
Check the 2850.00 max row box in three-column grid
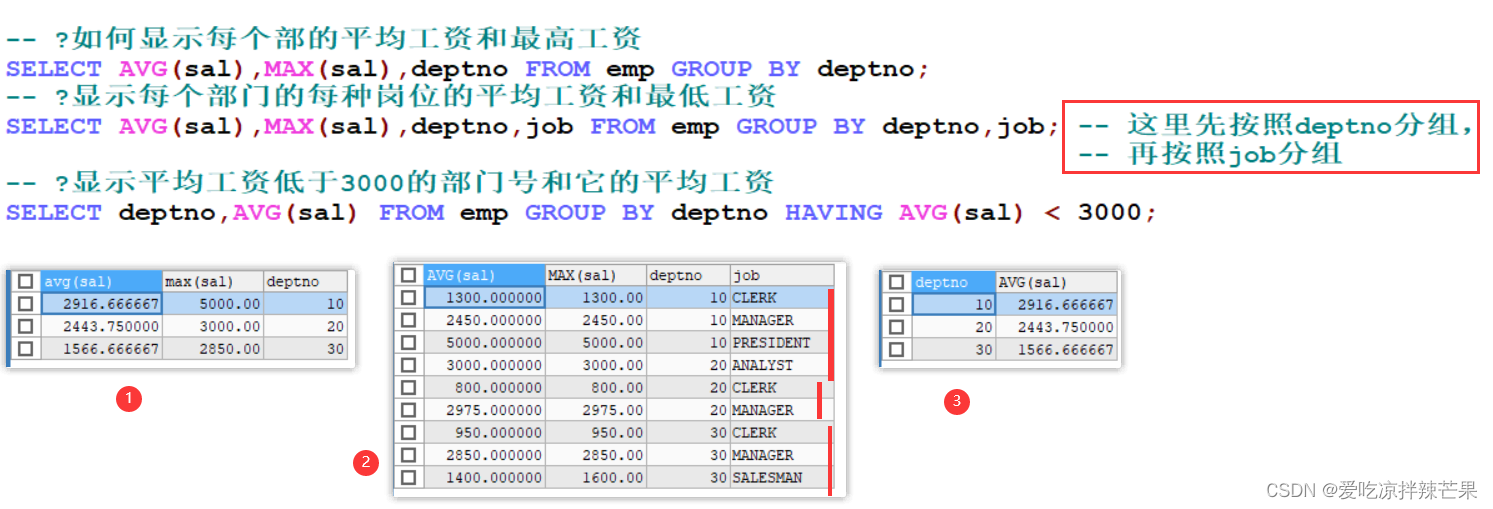(26, 349)
